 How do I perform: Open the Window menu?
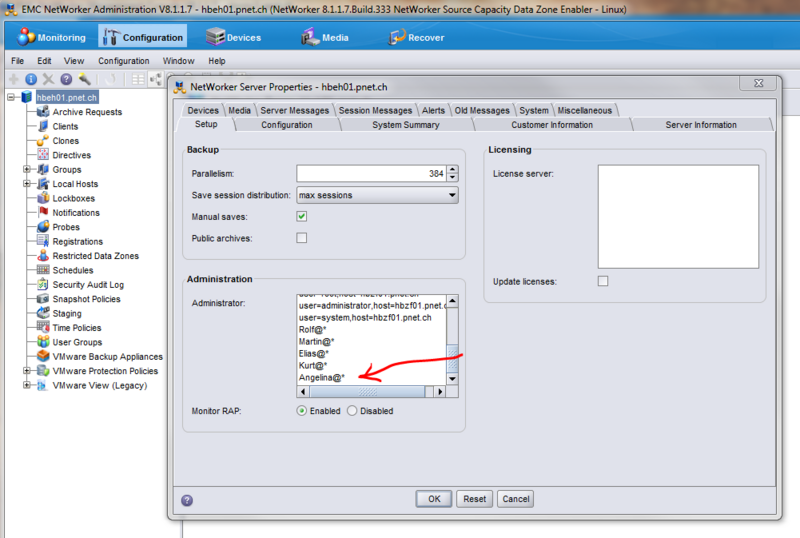point(178,61)
